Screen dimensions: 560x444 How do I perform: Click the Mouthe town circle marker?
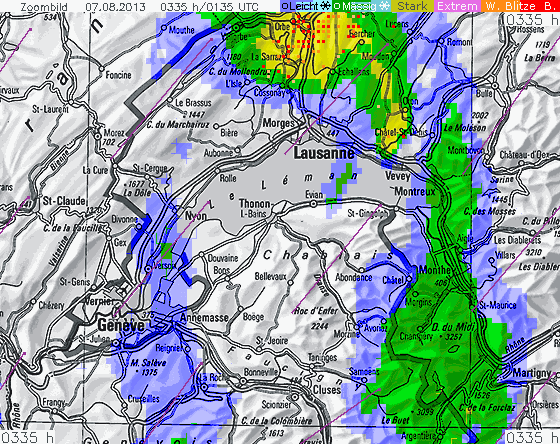(164, 28)
